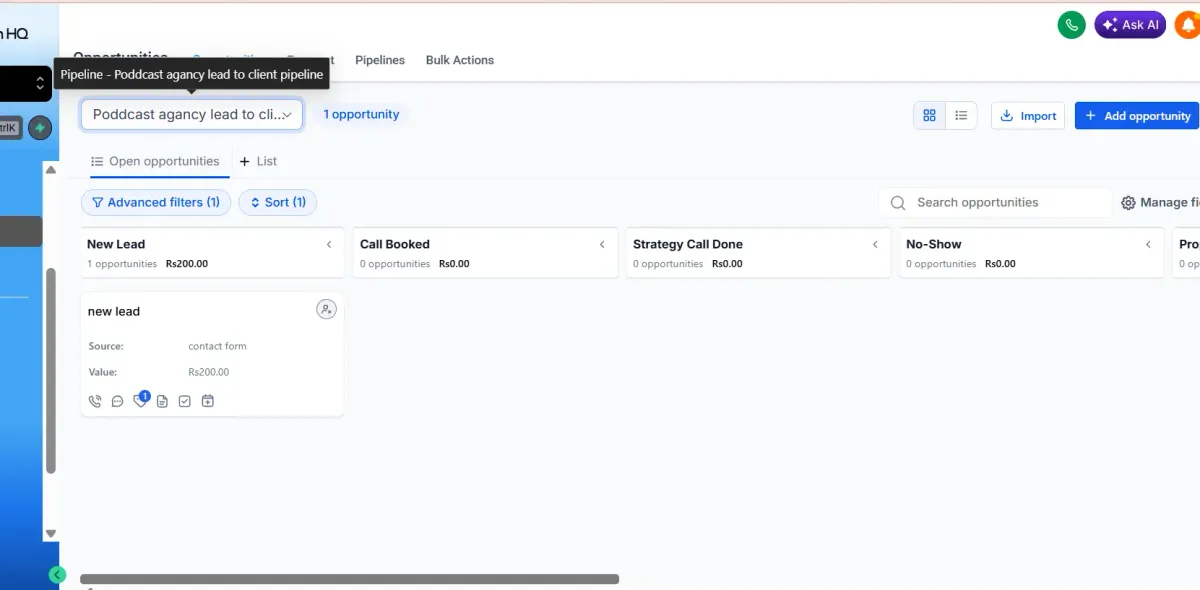Screen dimensions: 1200x590
Task: Click the green phone dialer icon
Action: (1072, 25)
